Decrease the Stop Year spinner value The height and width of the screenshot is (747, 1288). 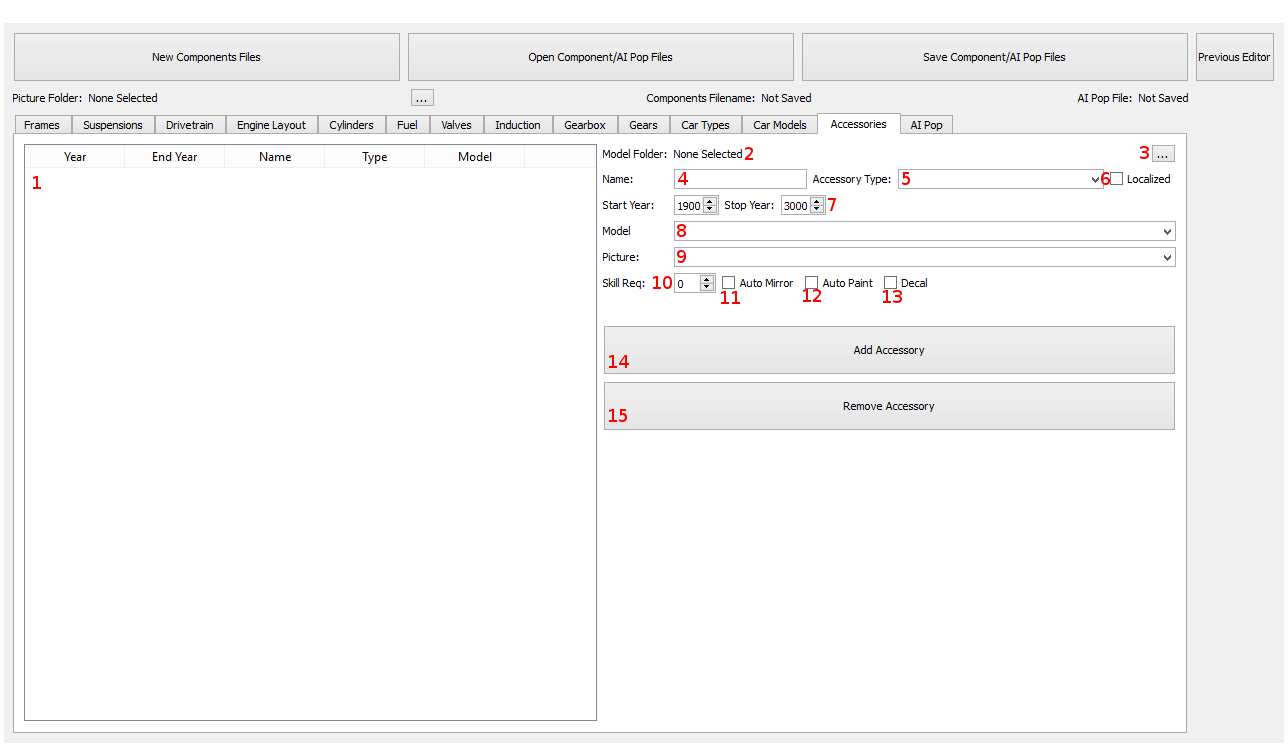(817, 210)
